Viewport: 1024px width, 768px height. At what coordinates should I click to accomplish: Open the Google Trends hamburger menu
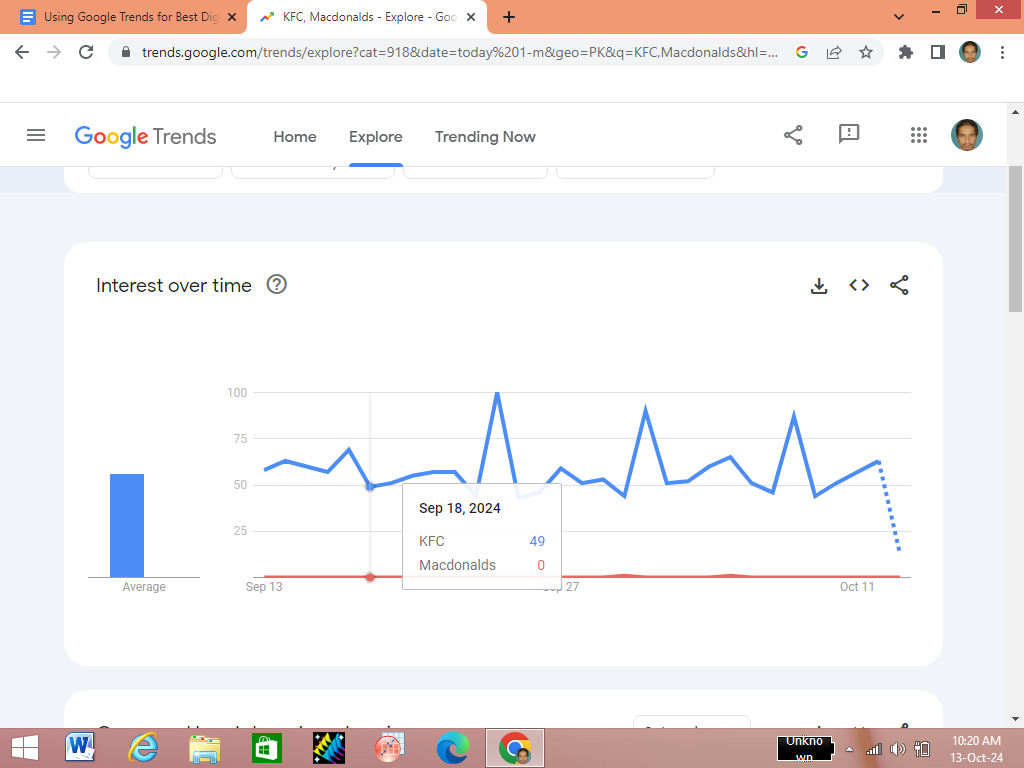(36, 135)
